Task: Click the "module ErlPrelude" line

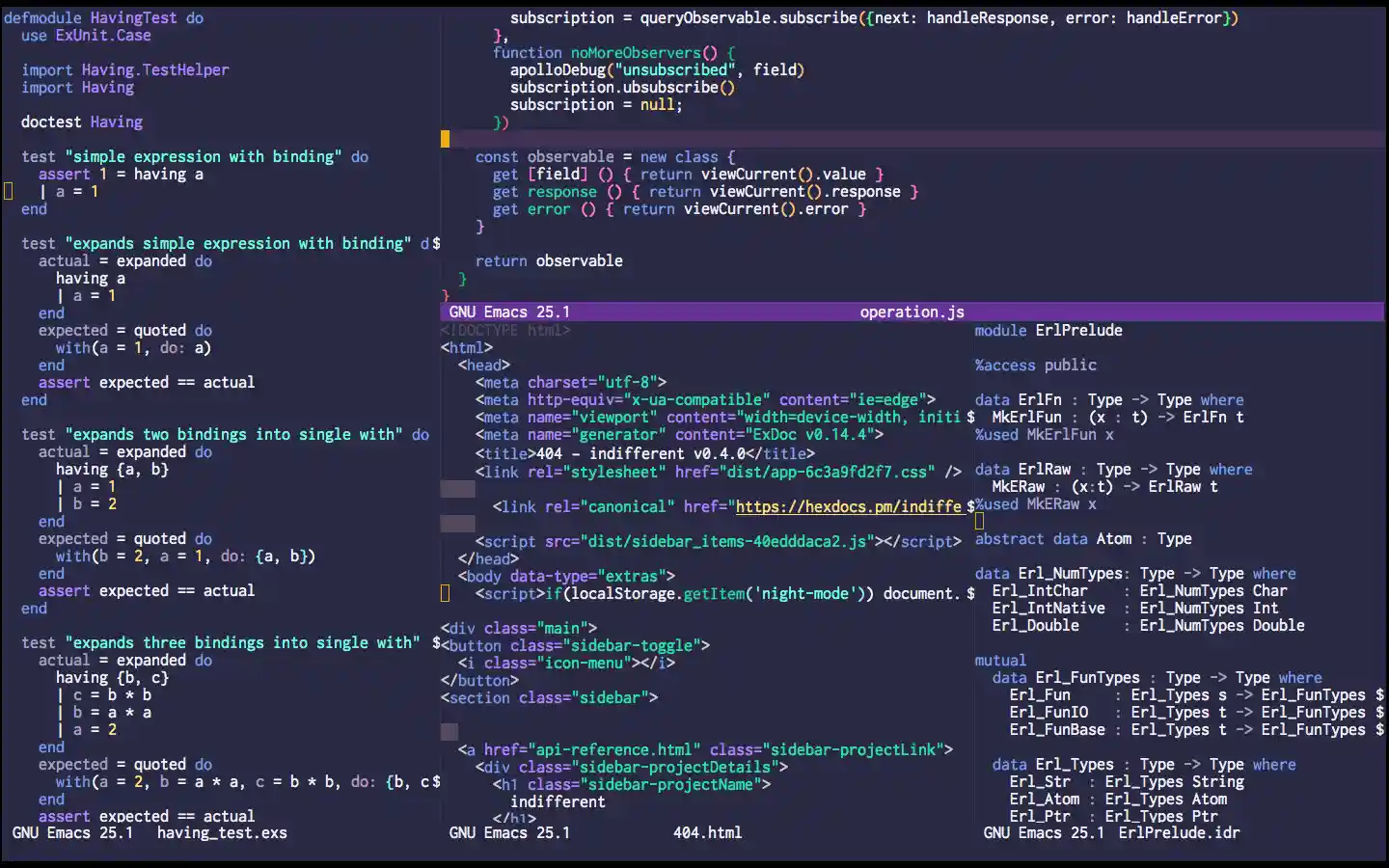Action: [x=1049, y=330]
